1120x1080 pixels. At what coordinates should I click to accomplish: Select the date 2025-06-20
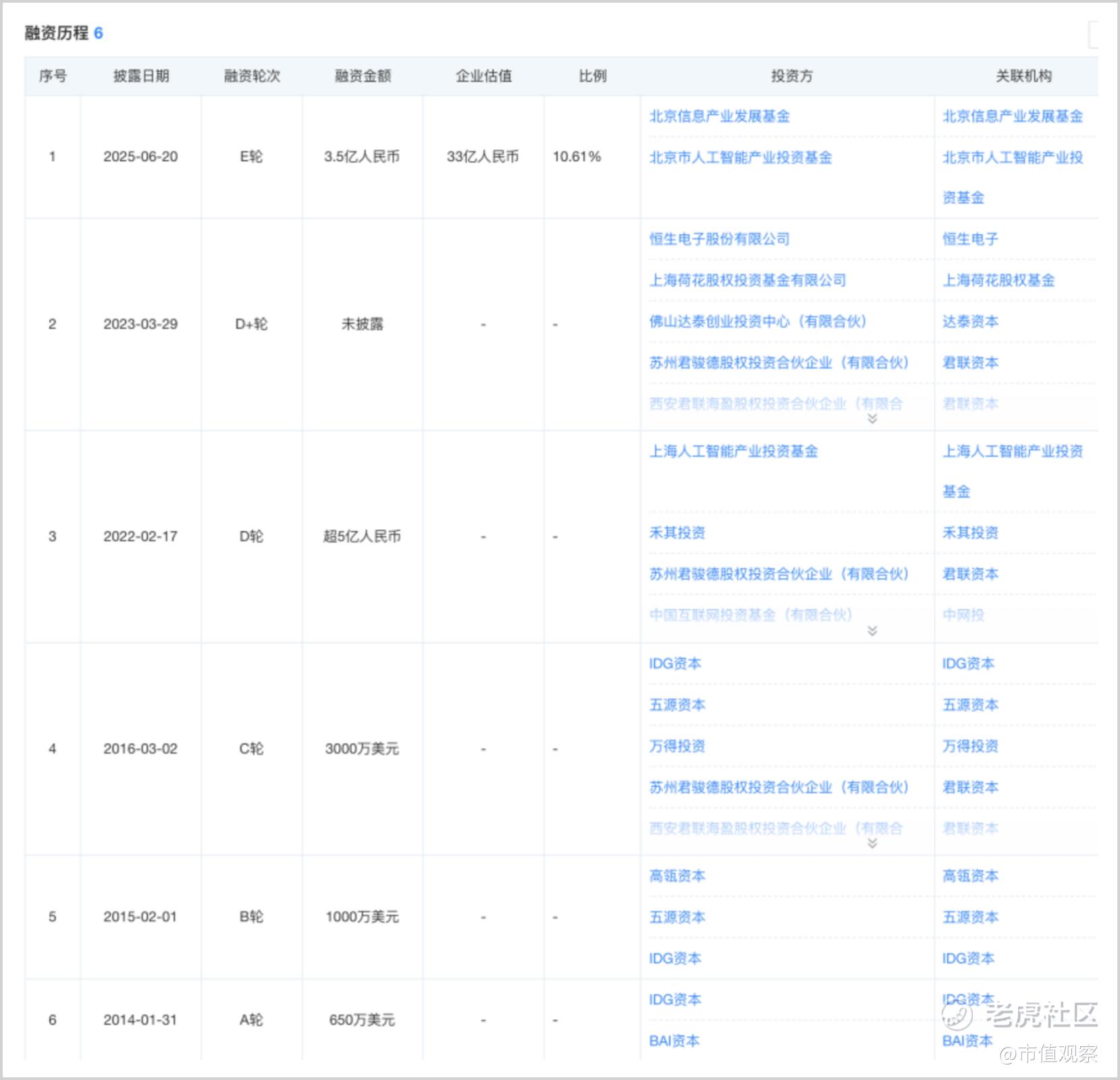coord(140,157)
